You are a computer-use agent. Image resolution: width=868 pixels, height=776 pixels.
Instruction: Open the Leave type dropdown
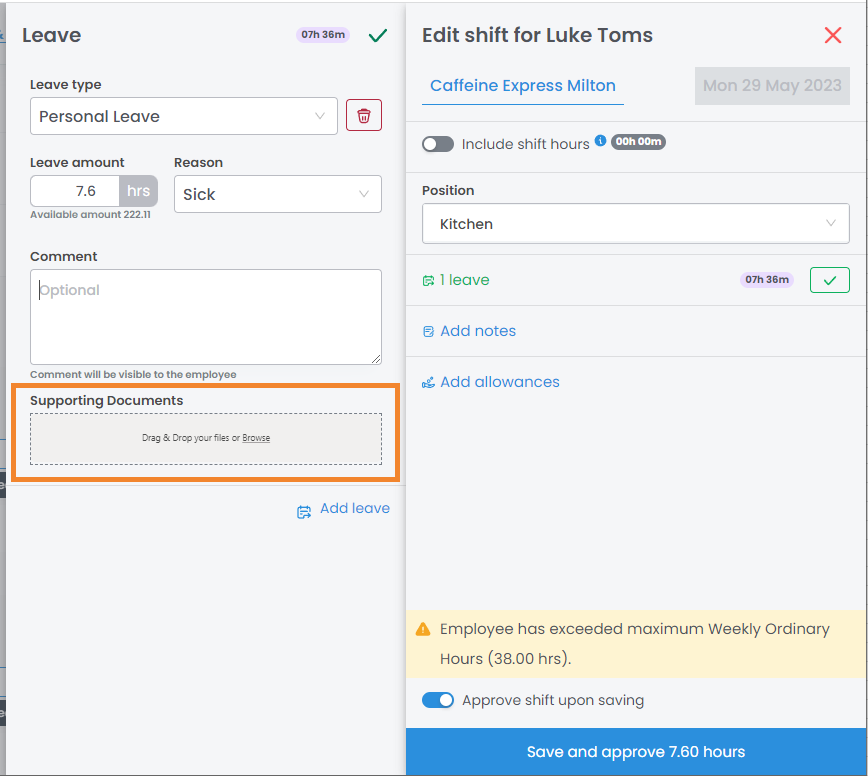coord(184,116)
